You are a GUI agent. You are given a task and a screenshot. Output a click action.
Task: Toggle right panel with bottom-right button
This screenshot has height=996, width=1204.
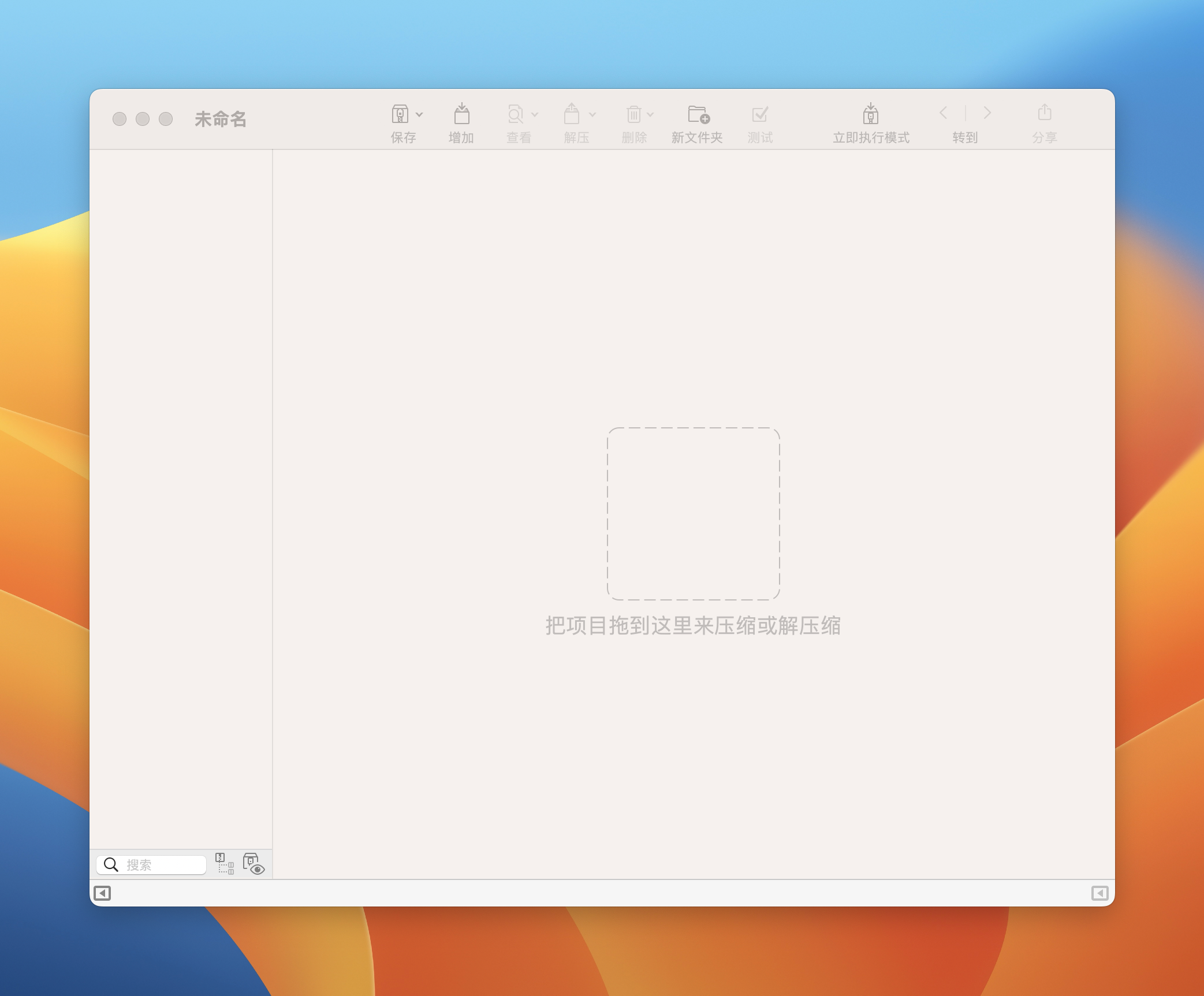1100,893
